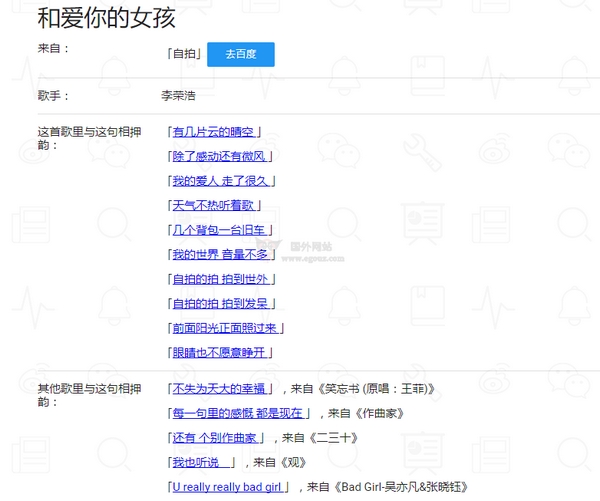Follow the link 前面阳光正面照过来
Screen dimensions: 600x501
tap(225, 328)
